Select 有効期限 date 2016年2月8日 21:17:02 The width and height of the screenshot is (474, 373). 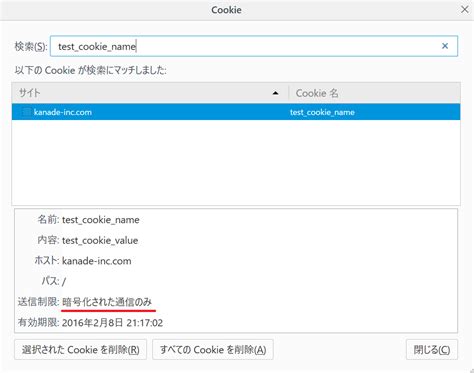[x=112, y=323]
